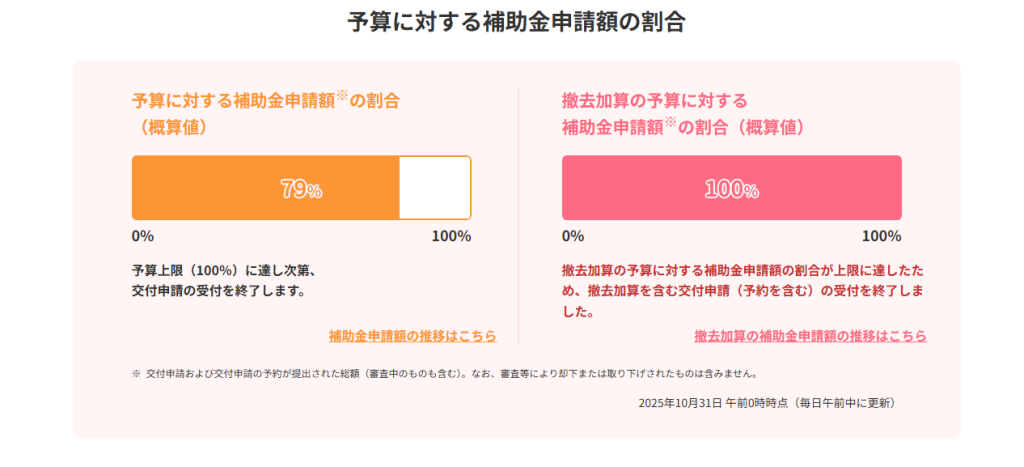
Task: Click the 100% label inside the pink bar
Action: [x=731, y=188]
